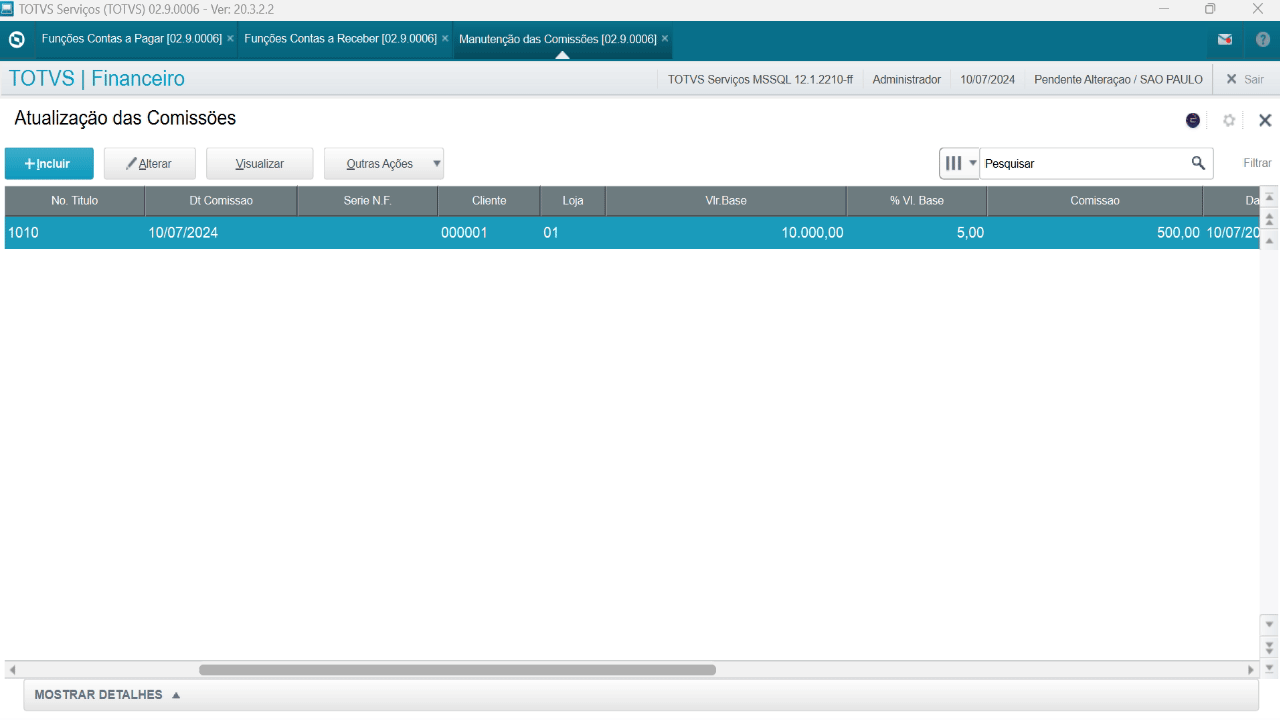Screen dimensions: 1280x720
Task: Click TOTVS Serviços MSSQL 12.1.2210-ff label
Action: point(760,79)
